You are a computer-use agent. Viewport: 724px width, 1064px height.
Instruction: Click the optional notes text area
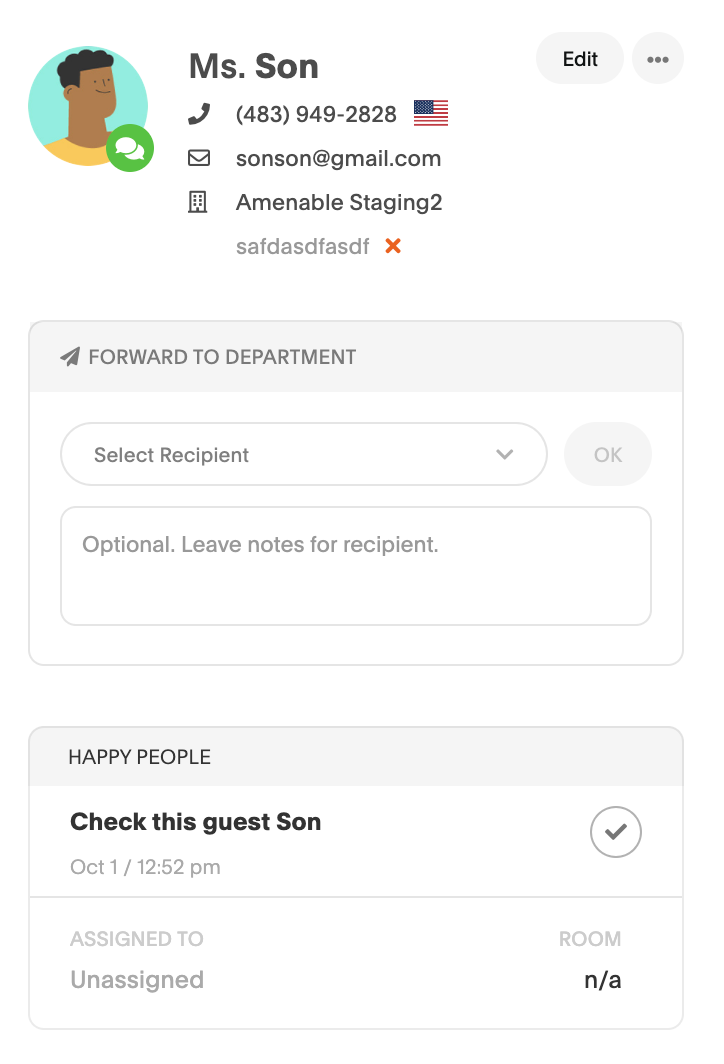pos(356,566)
